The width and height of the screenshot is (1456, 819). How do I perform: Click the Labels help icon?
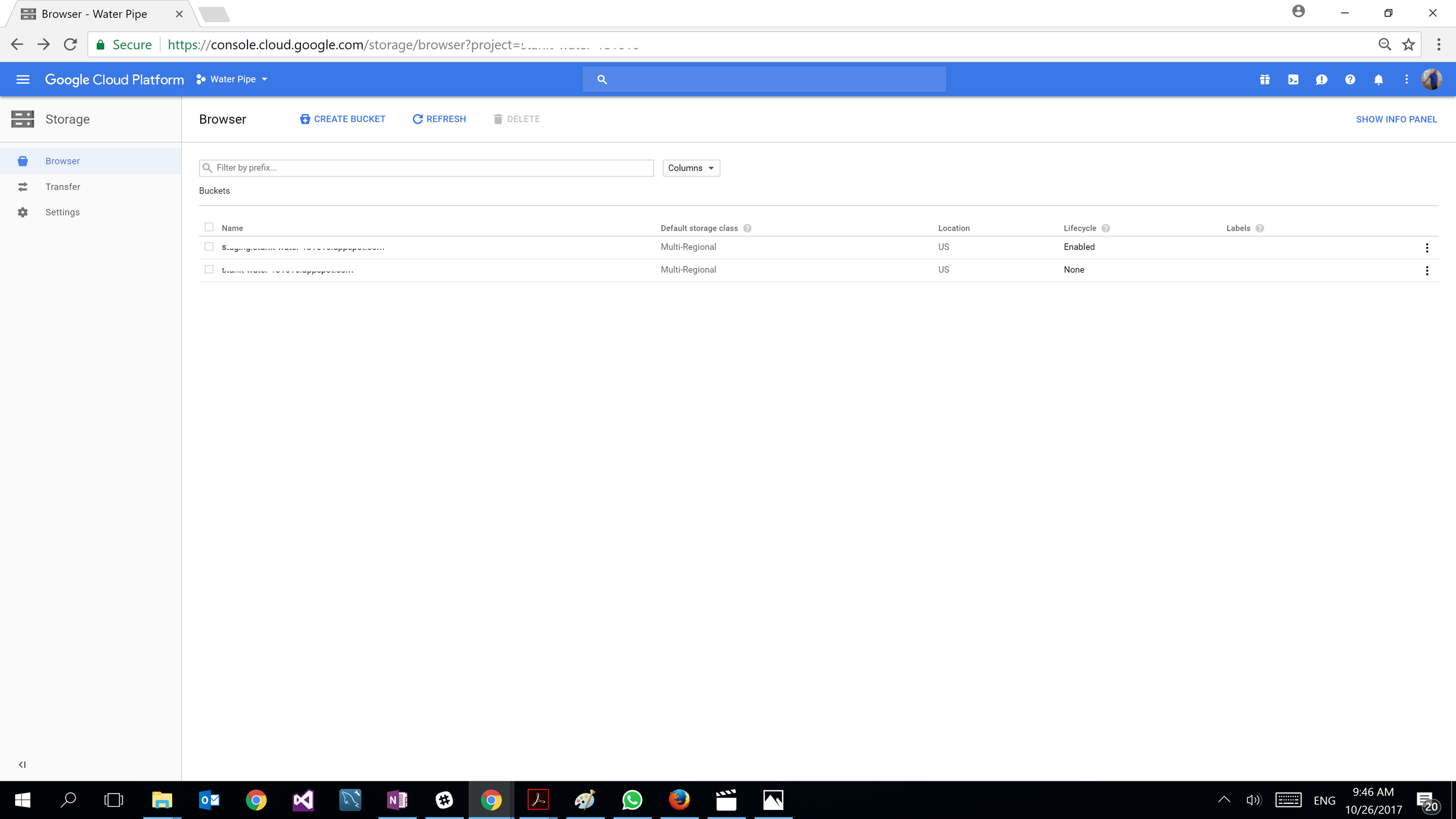(1259, 228)
